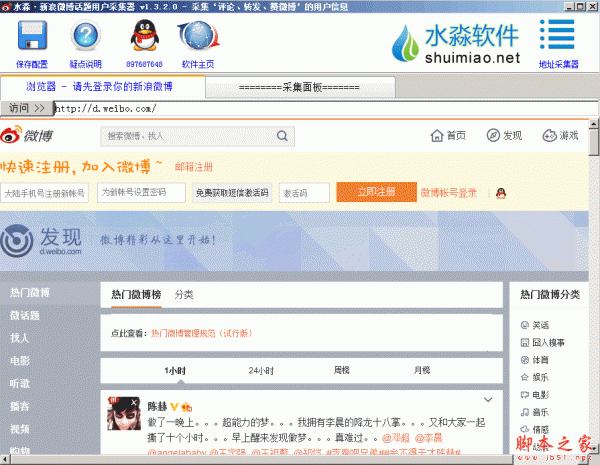Click the 陈赫 username link
This screenshot has height=465, width=600.
pyautogui.click(x=157, y=406)
